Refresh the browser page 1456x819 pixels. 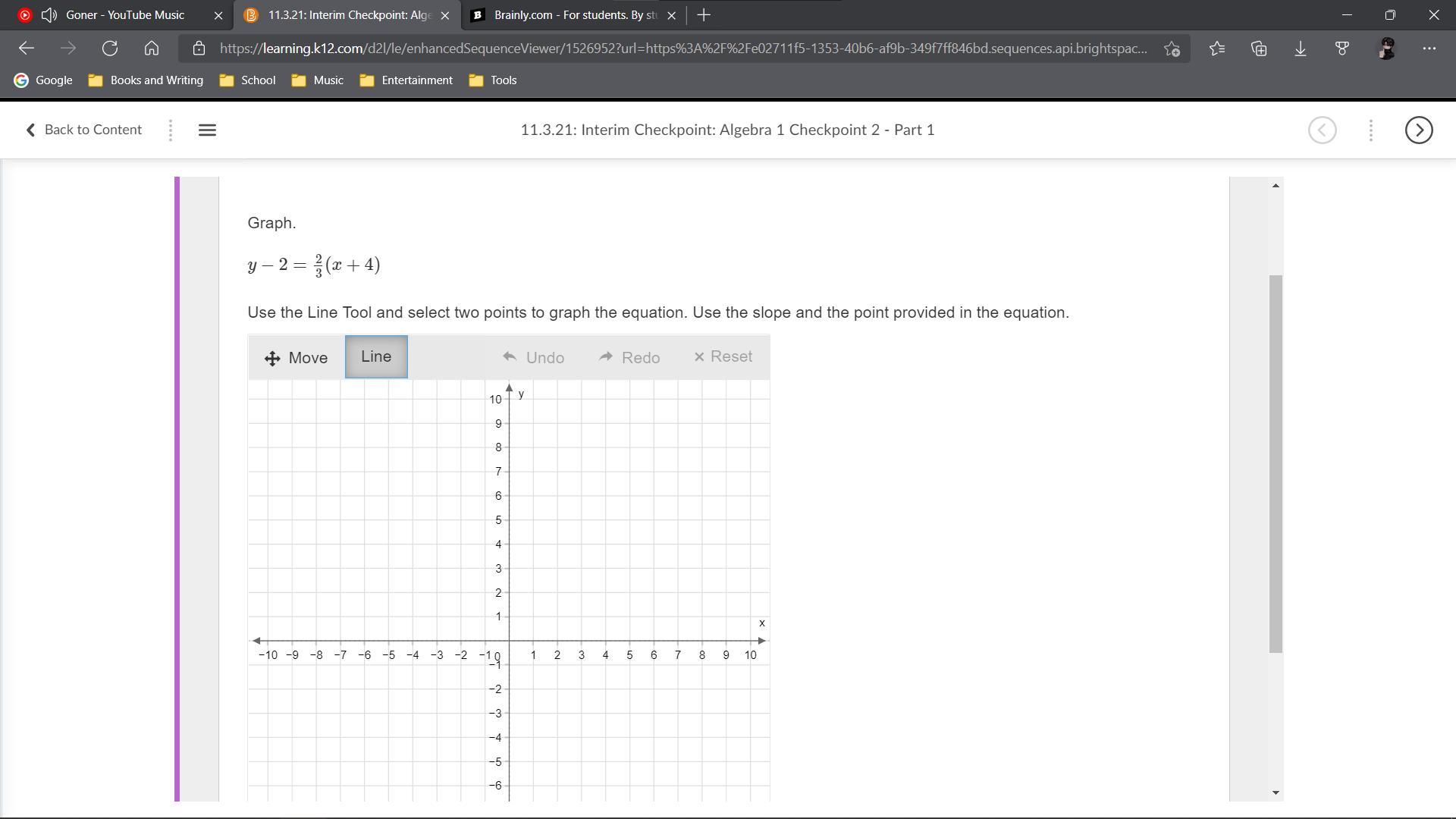[110, 49]
